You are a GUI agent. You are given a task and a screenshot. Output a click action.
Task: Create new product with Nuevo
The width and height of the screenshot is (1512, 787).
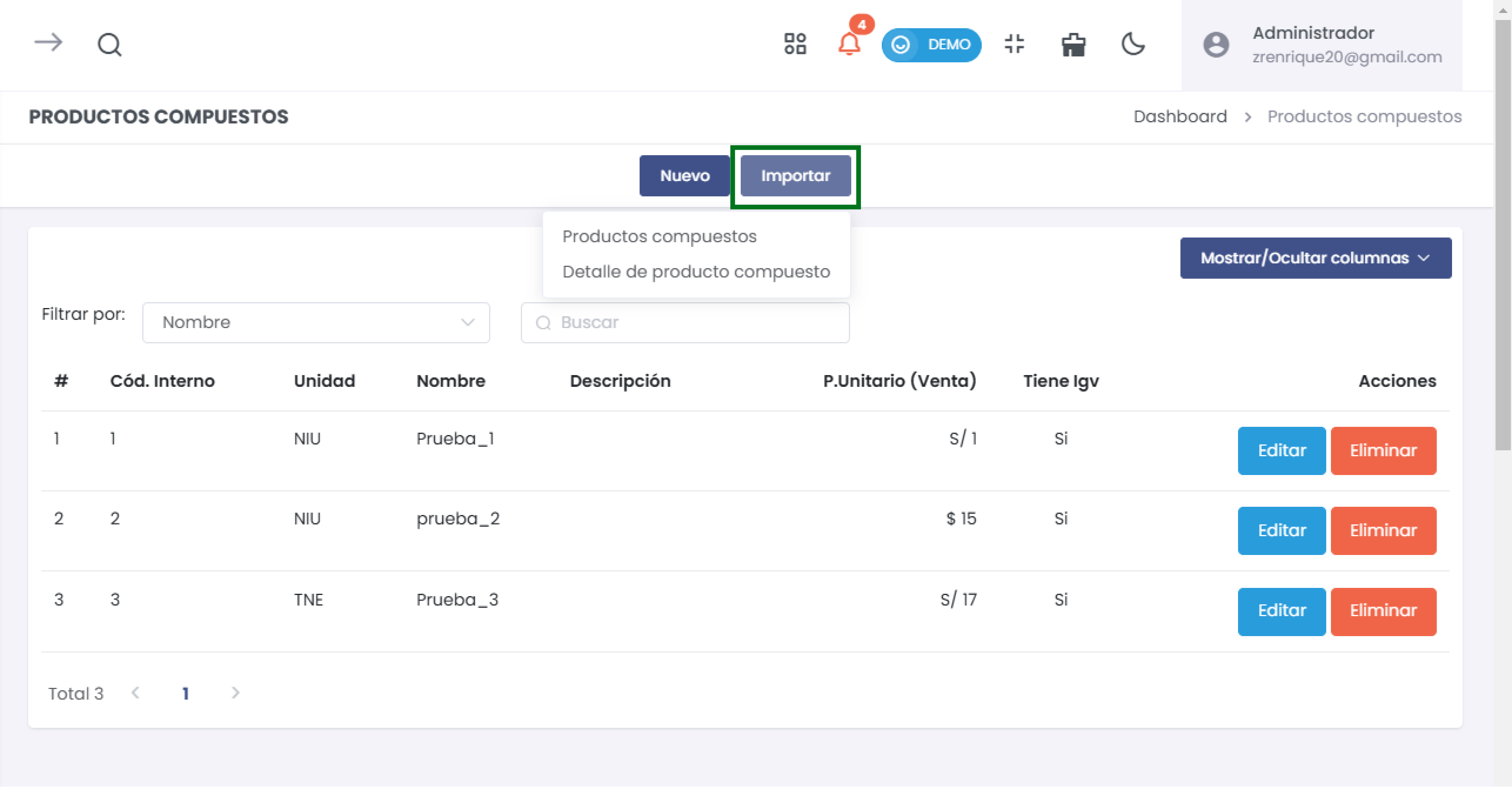(x=684, y=176)
